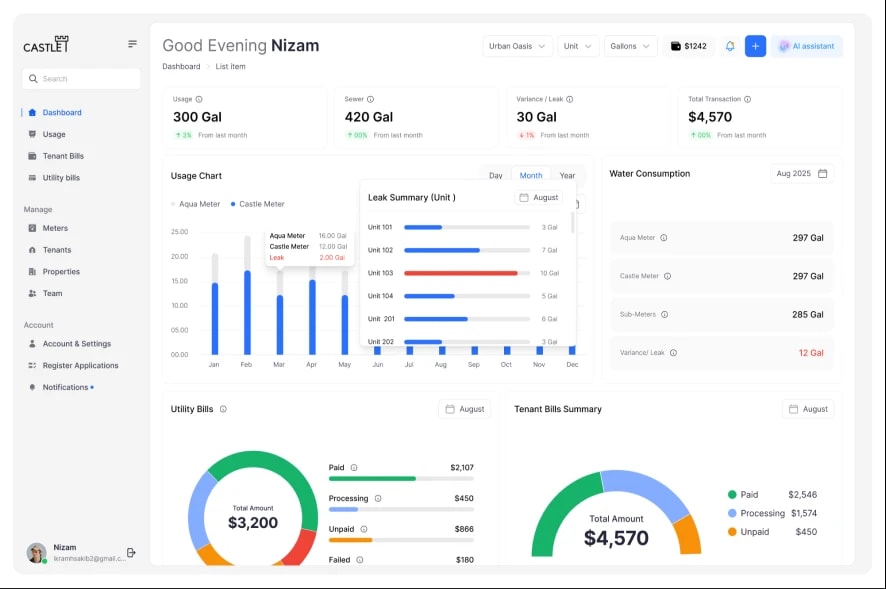This screenshot has width=886, height=589.
Task: Click the Castle logo
Action: 46,44
